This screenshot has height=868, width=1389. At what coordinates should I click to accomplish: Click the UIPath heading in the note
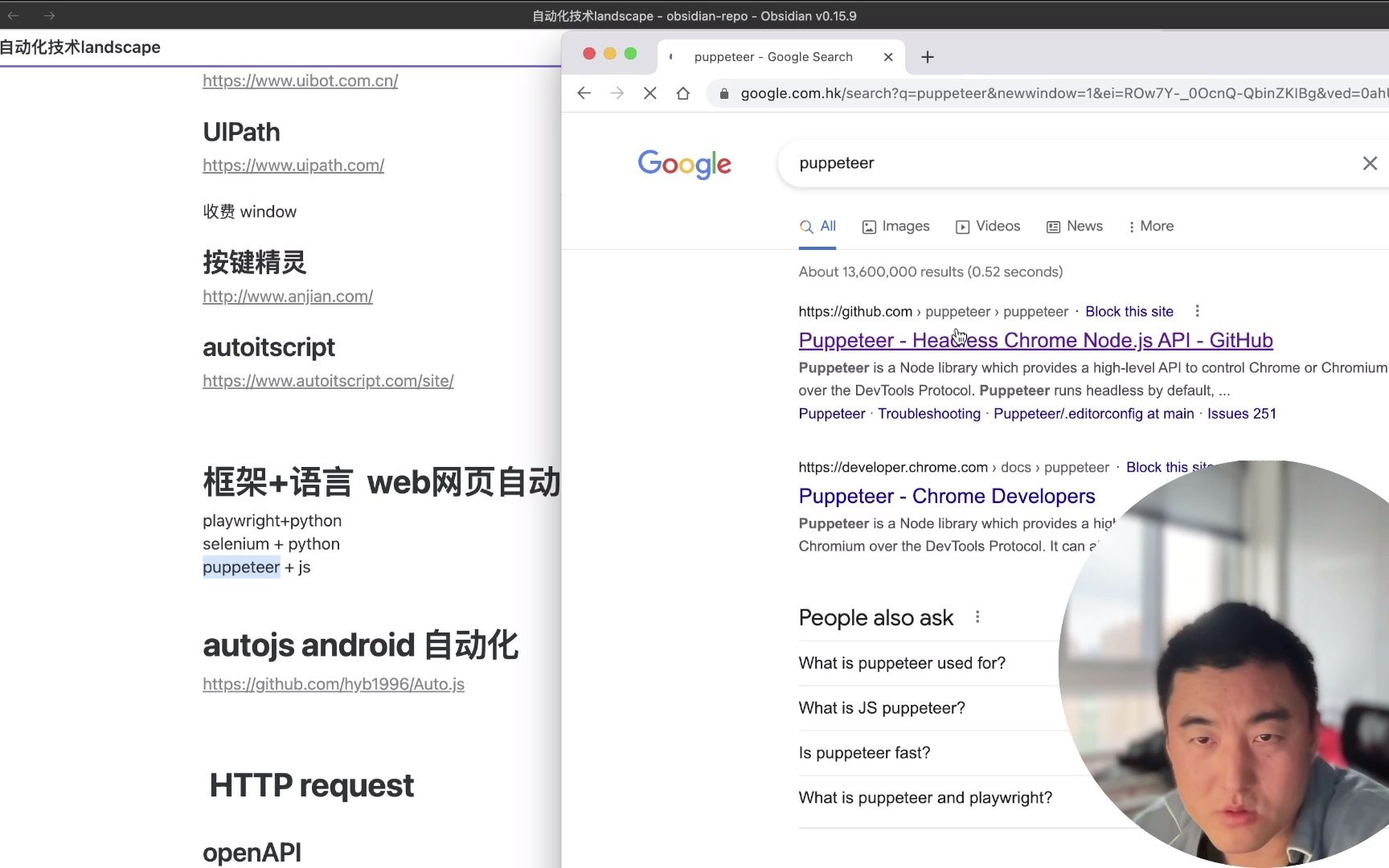241,132
